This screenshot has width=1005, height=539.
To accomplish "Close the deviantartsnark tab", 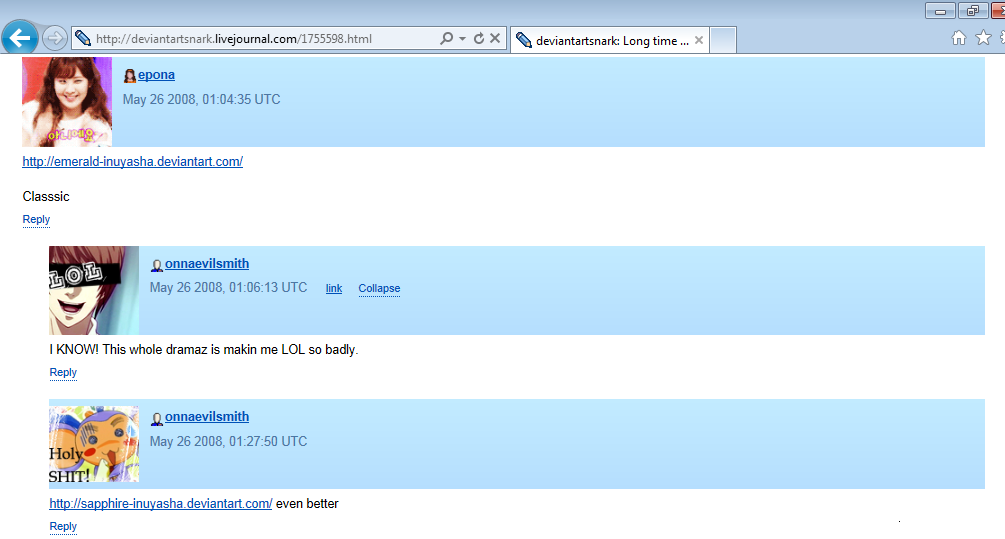I will coord(699,41).
